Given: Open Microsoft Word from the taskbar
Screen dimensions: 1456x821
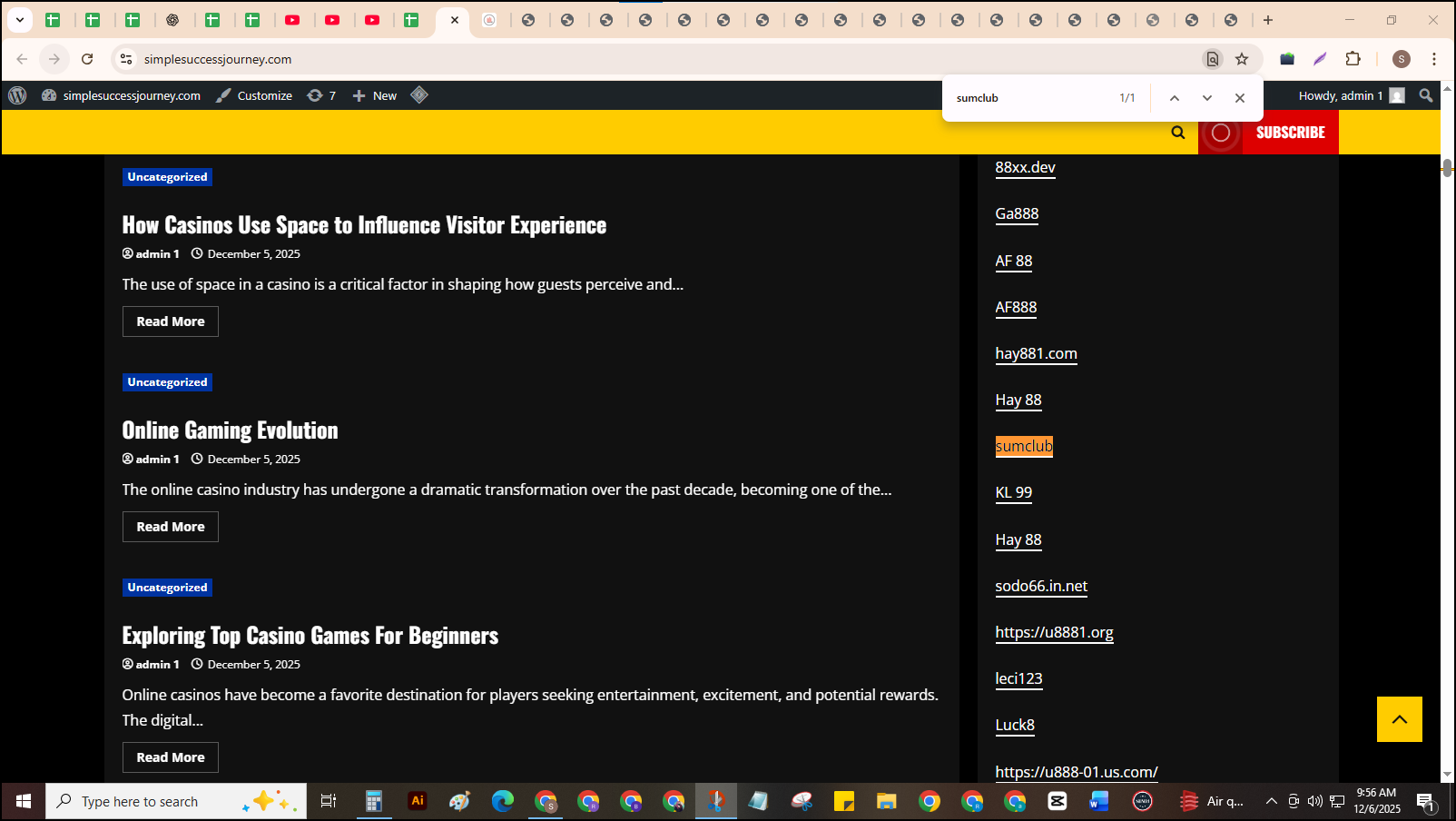Looking at the screenshot, I should tap(1099, 801).
